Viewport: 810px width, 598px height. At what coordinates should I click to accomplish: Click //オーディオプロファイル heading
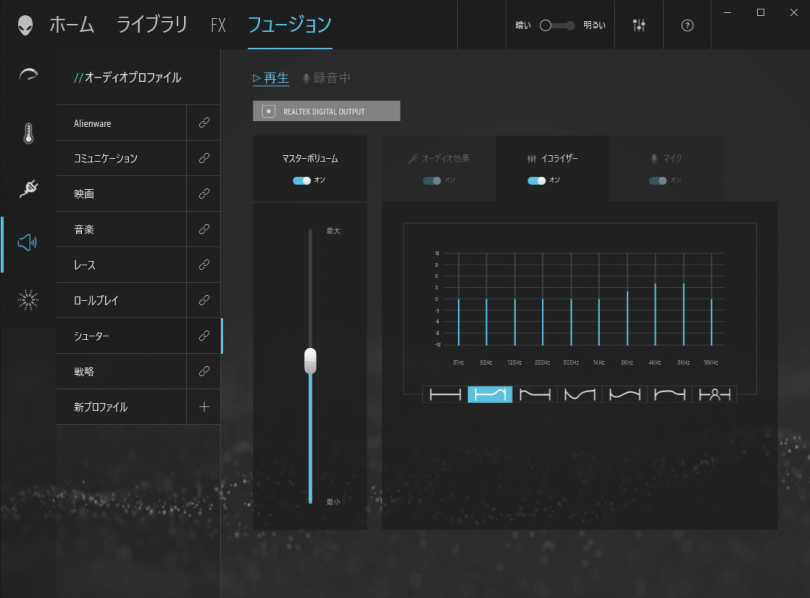click(128, 77)
